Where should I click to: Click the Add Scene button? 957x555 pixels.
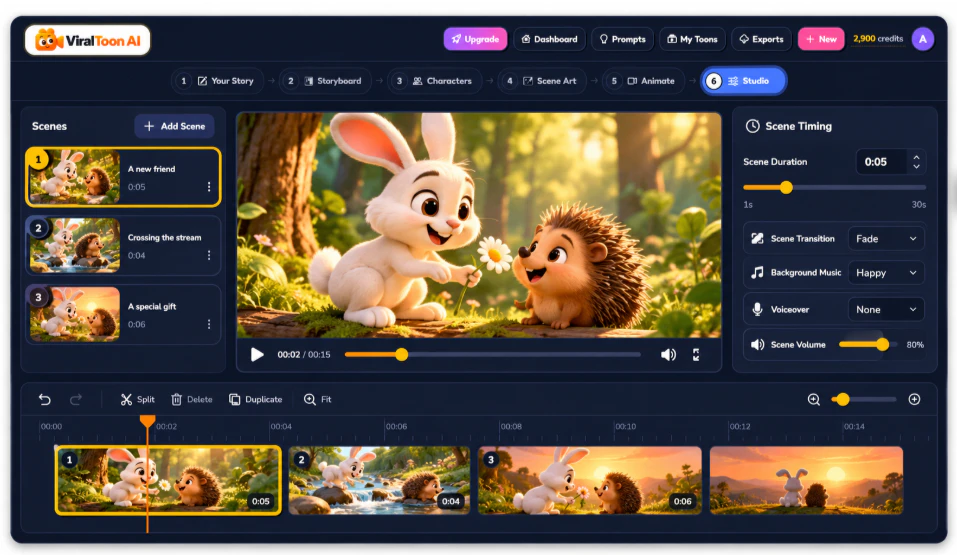(x=174, y=126)
